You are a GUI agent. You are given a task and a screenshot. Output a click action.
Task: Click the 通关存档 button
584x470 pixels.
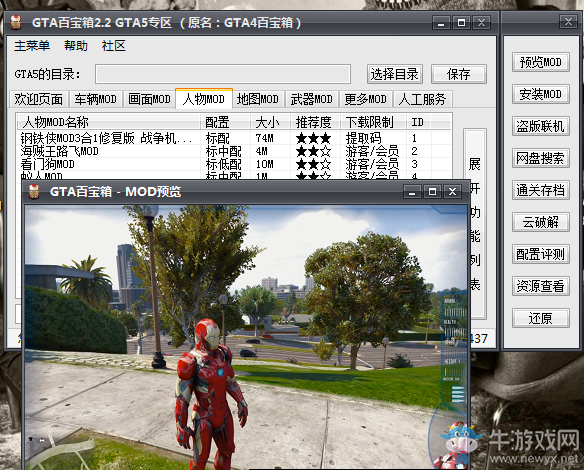pyautogui.click(x=541, y=190)
